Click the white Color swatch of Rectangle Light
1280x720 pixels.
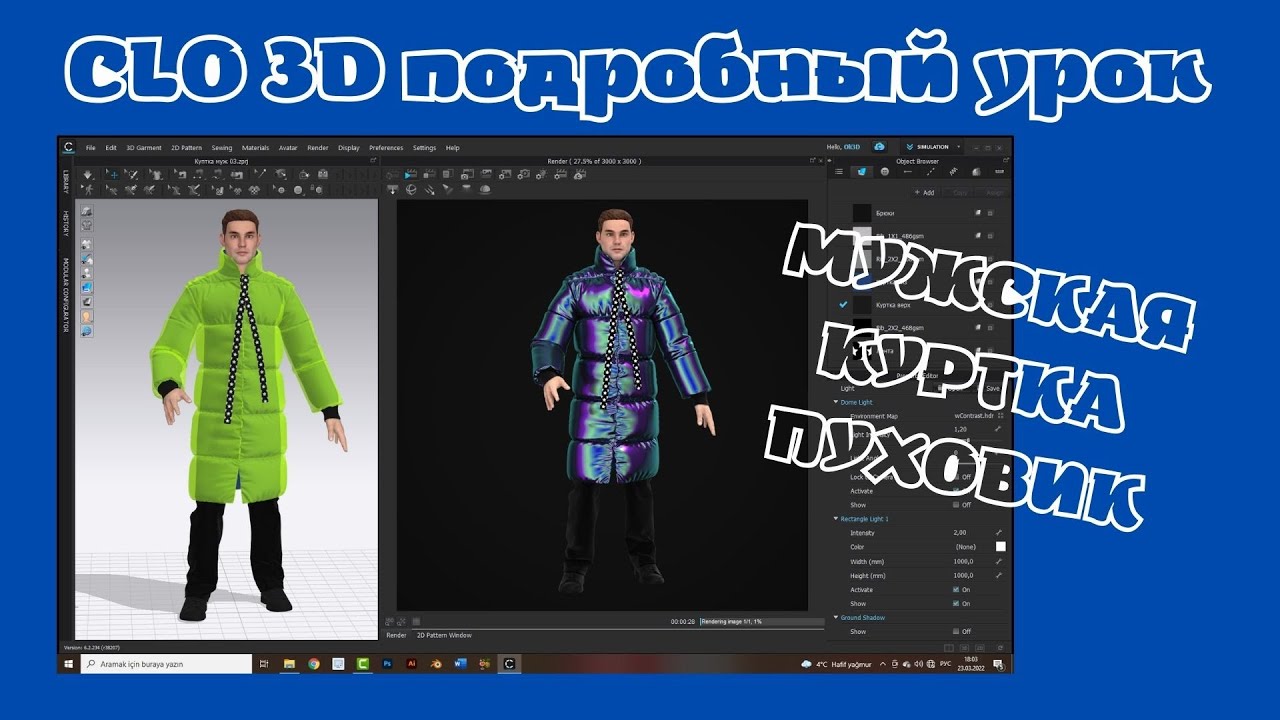pos(1000,547)
